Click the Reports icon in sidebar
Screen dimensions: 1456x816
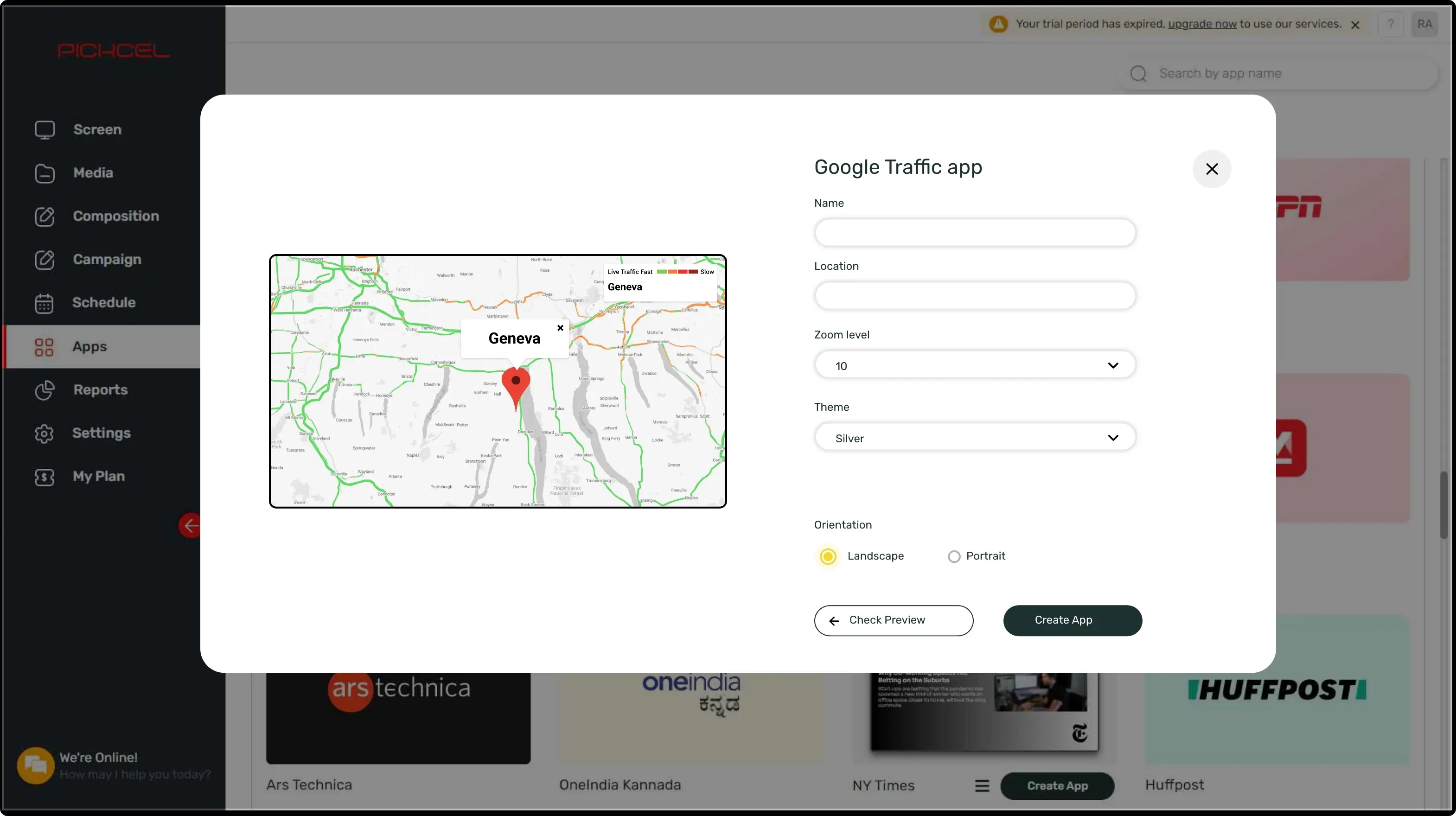[x=44, y=390]
